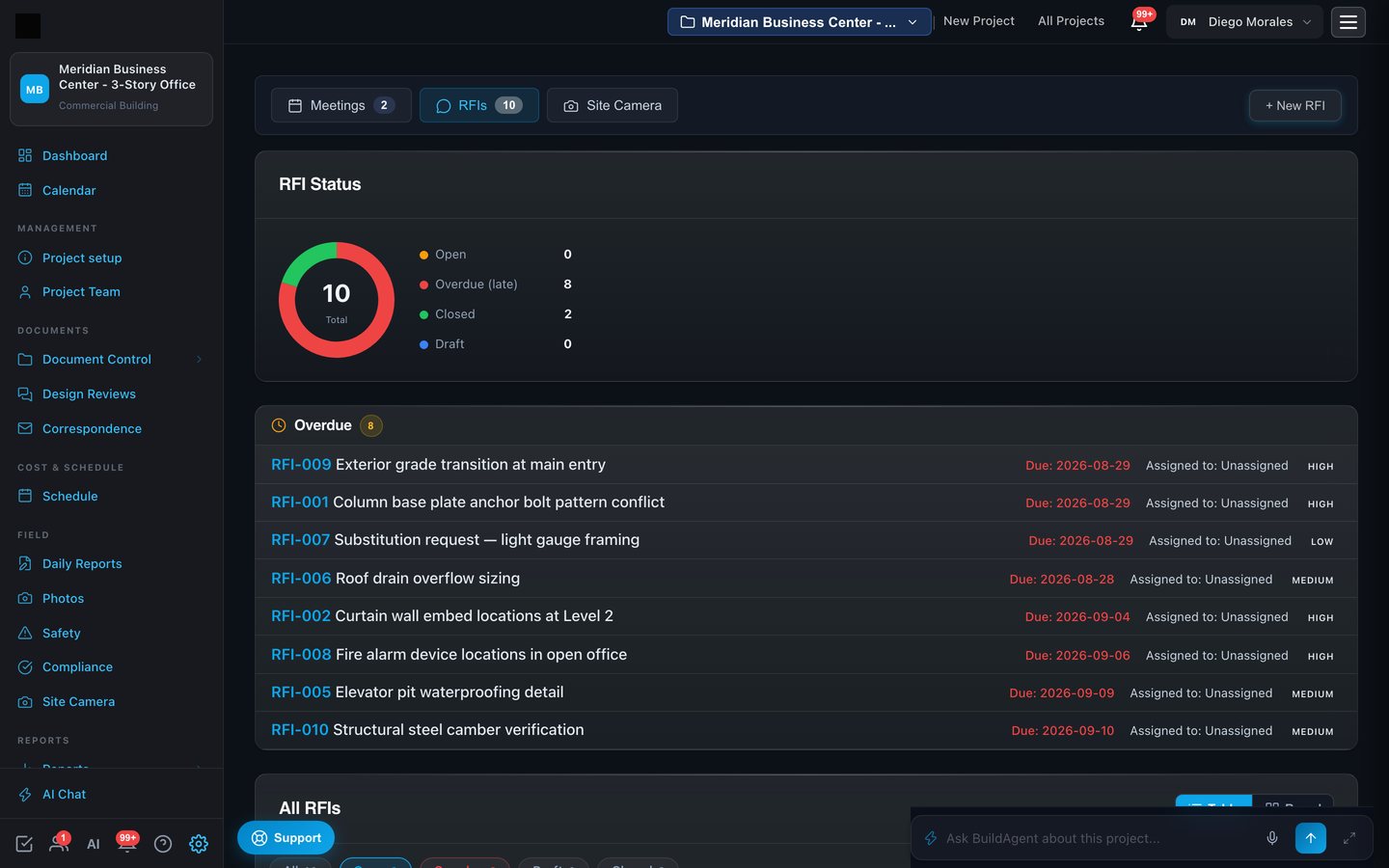Click the Photos camera icon in sidebar
Viewport: 1389px width, 868px height.
[25, 598]
